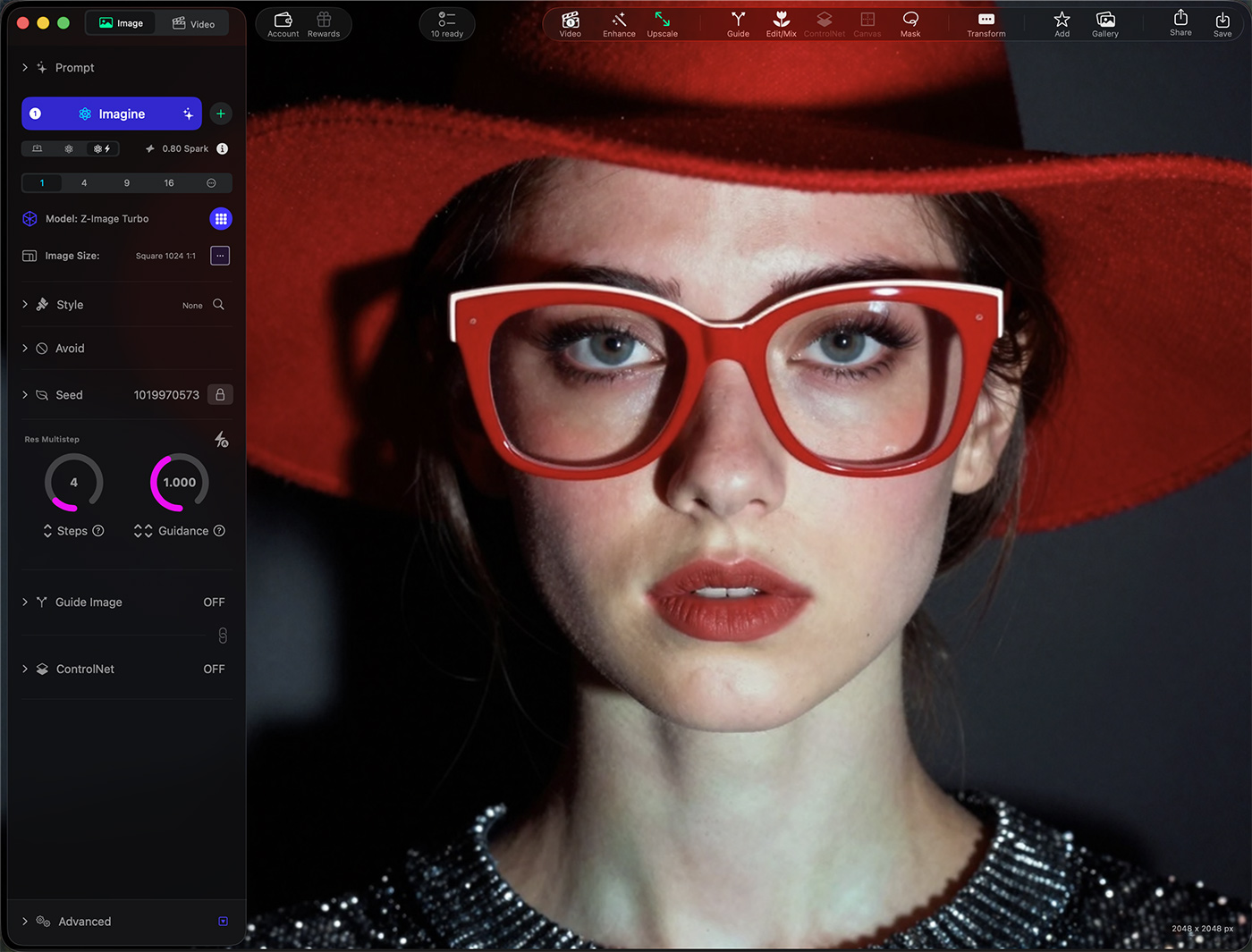The image size is (1252, 952).
Task: Toggle Guide Image OFF switch
Action: [214, 602]
